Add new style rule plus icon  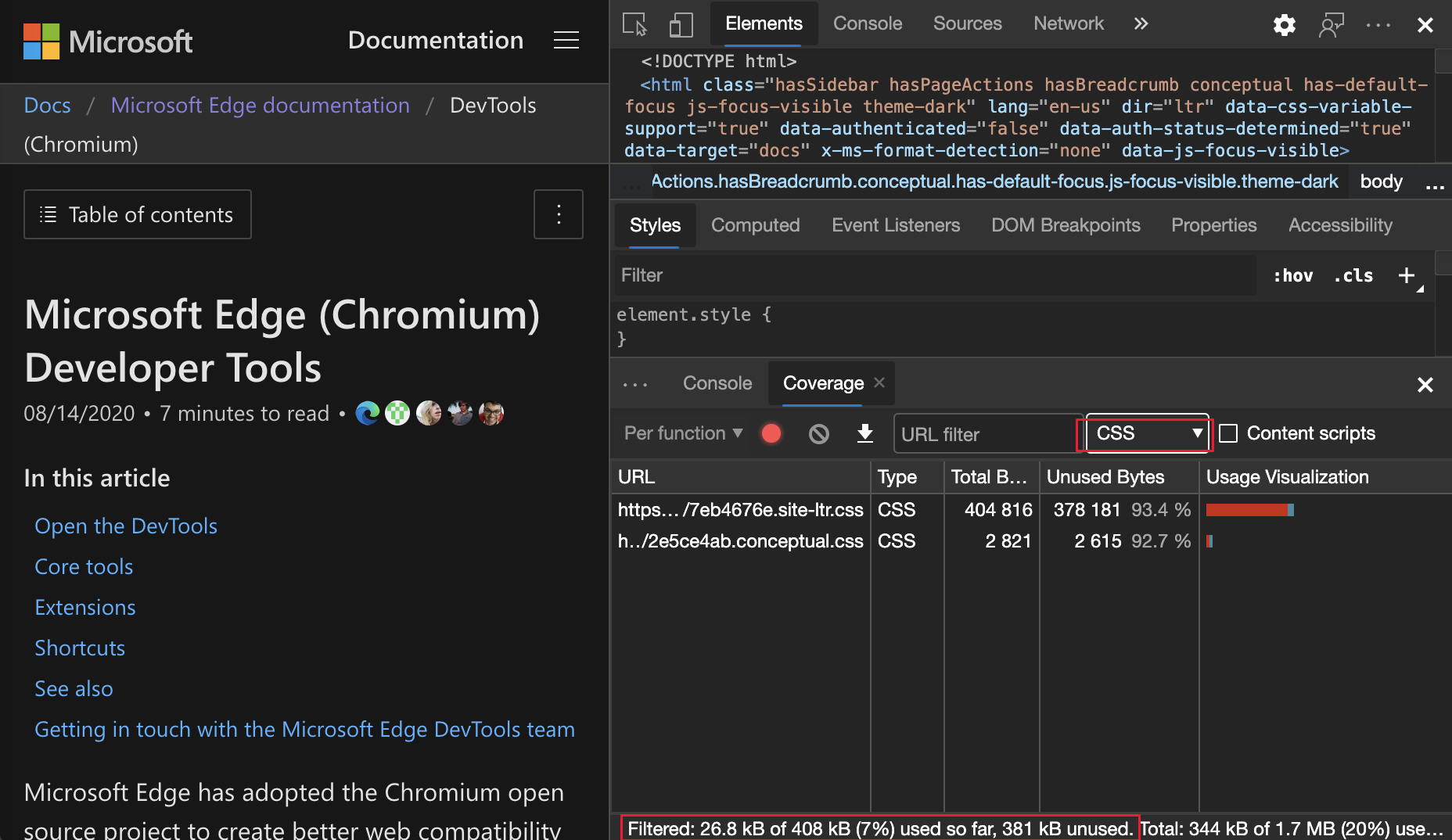point(1406,275)
